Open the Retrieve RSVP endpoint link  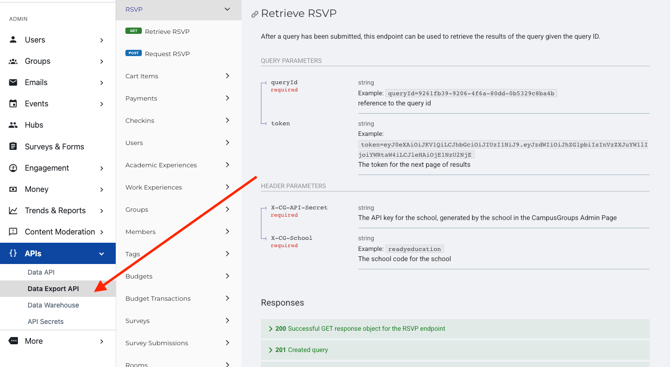point(167,32)
